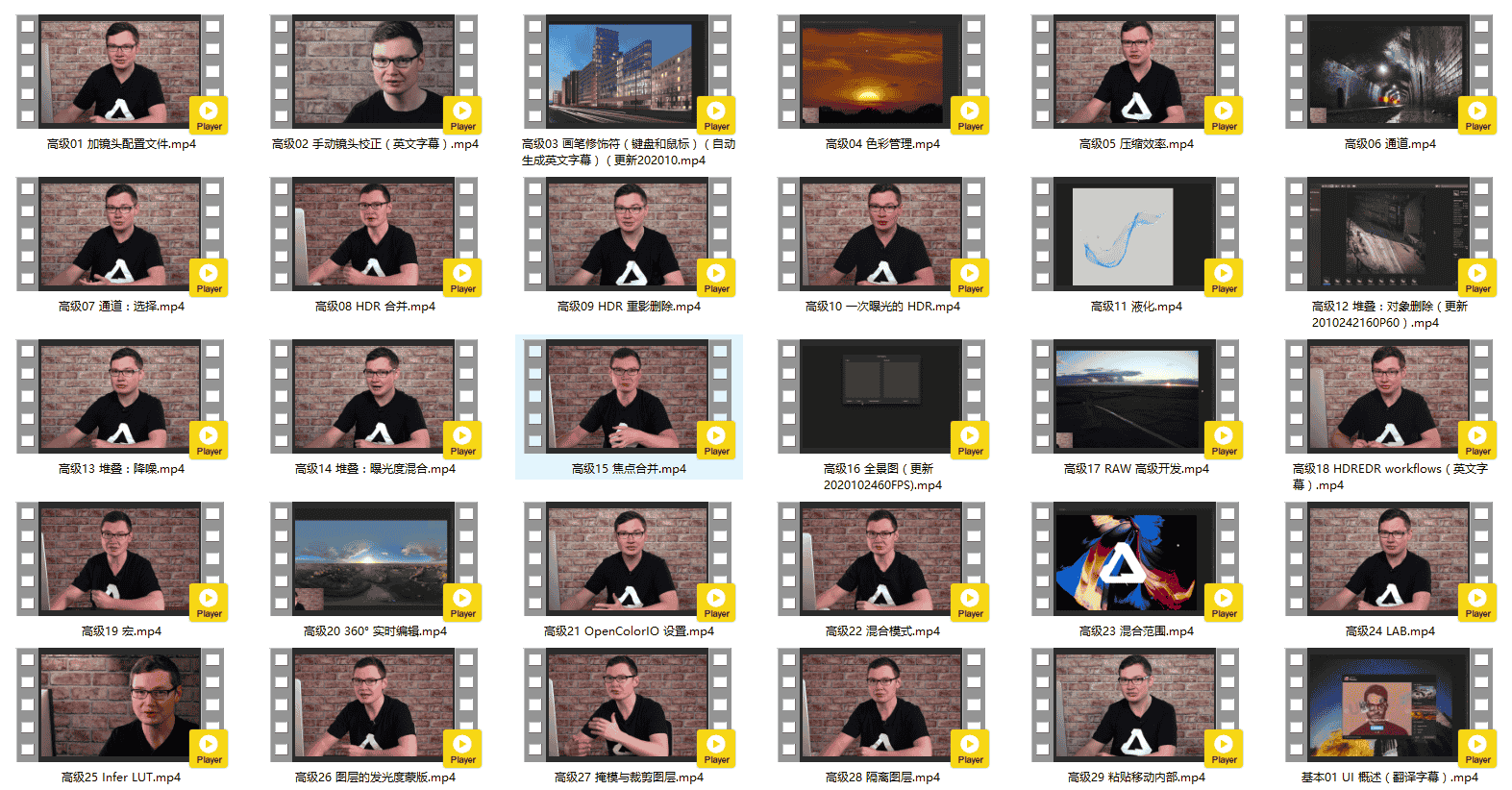Click the file name 高级19 宏.mp4
Viewport: 1512px width, 790px height.
point(121,631)
